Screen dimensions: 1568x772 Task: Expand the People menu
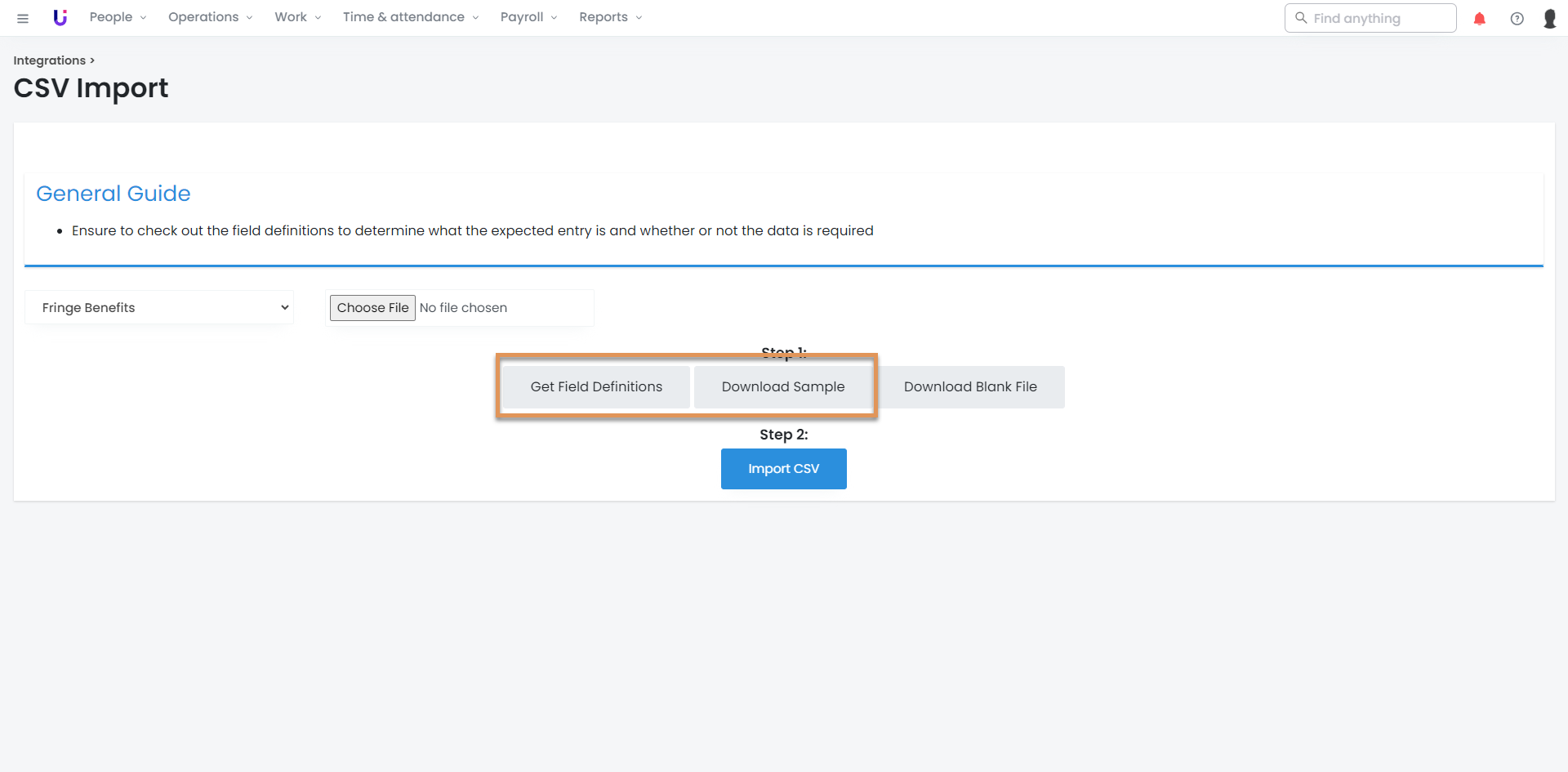coord(118,17)
